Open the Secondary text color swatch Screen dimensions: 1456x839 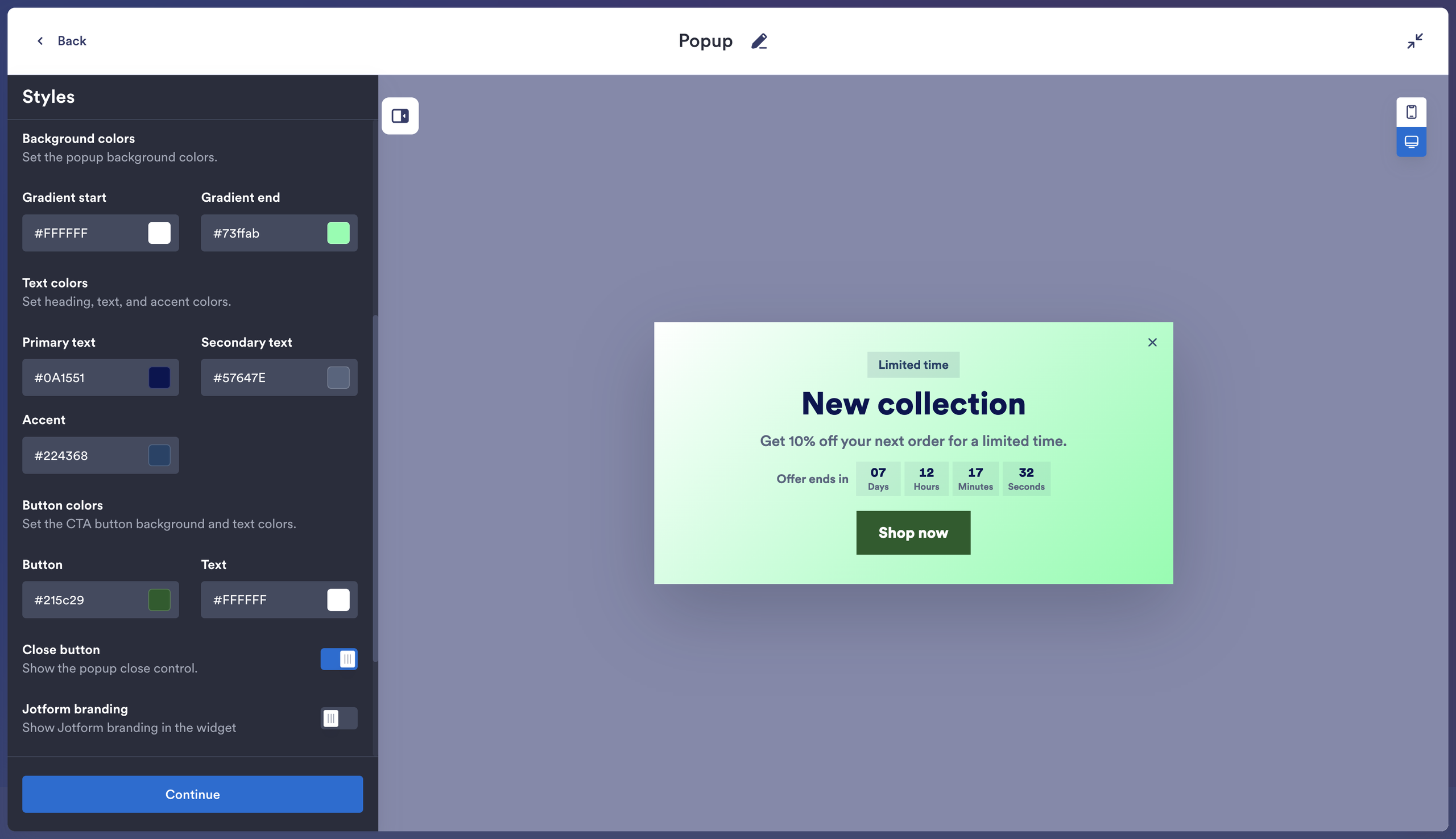(x=338, y=377)
